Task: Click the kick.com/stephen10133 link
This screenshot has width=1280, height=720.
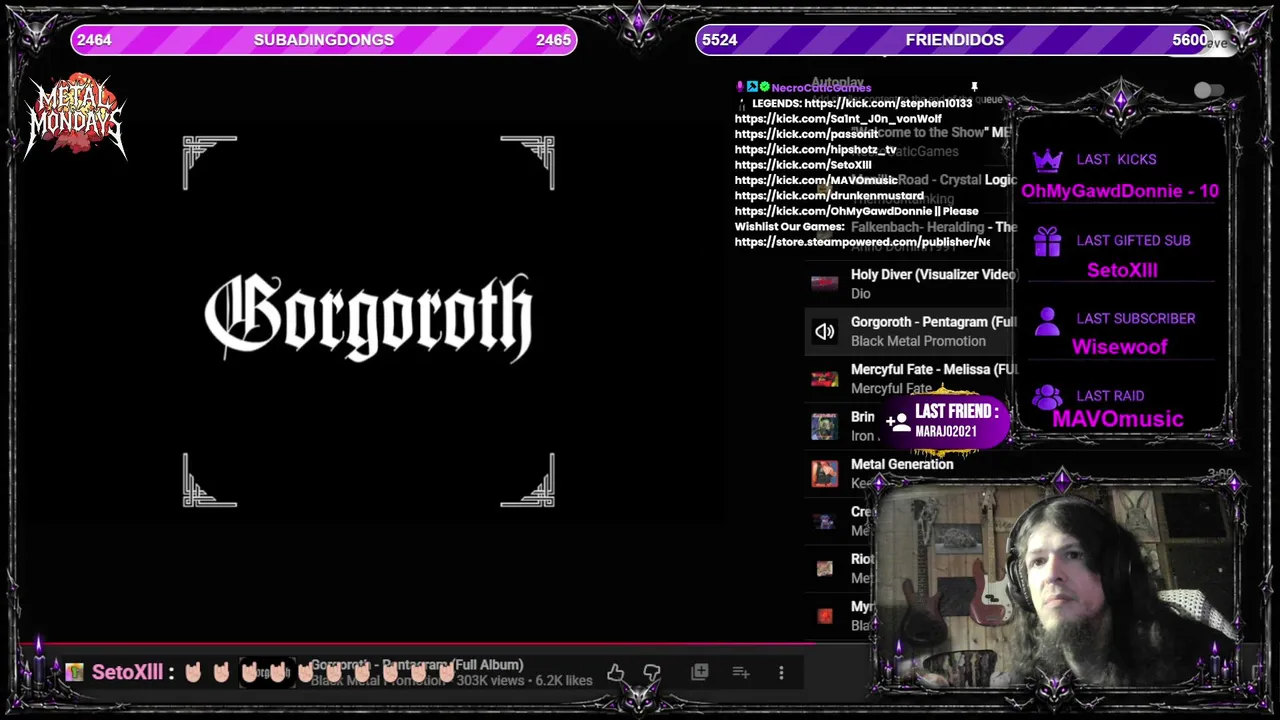Action: coord(888,103)
